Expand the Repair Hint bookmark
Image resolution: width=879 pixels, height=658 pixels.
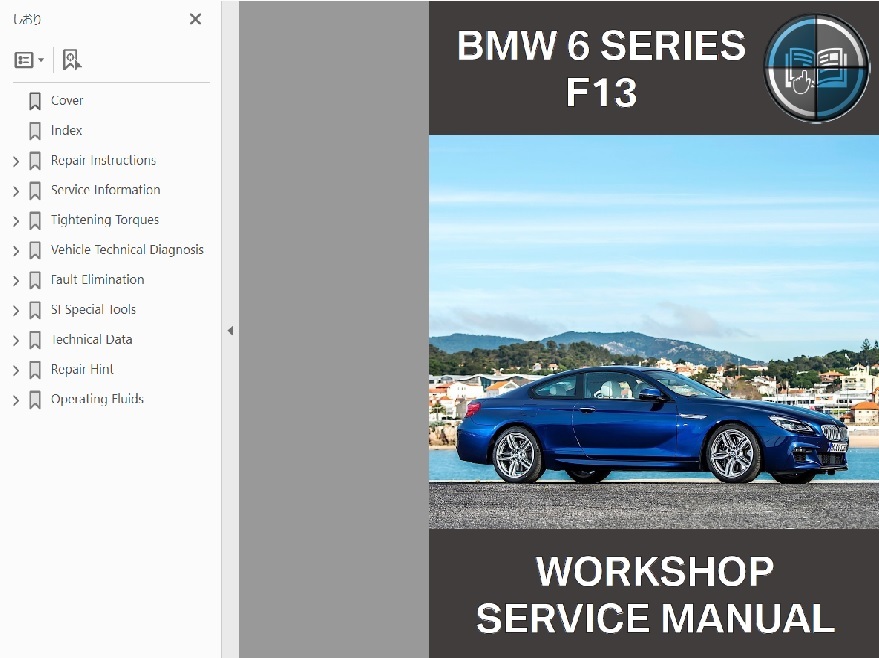(x=16, y=370)
